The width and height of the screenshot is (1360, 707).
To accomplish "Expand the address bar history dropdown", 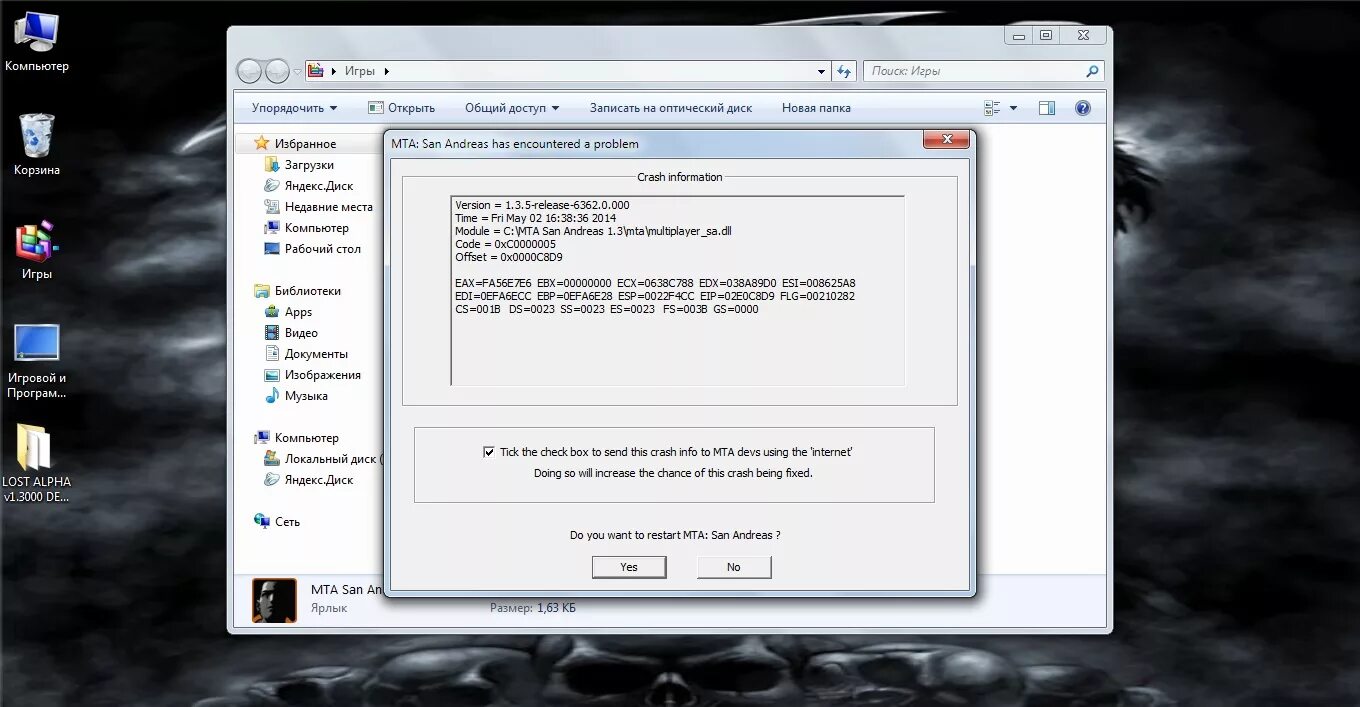I will (x=821, y=71).
